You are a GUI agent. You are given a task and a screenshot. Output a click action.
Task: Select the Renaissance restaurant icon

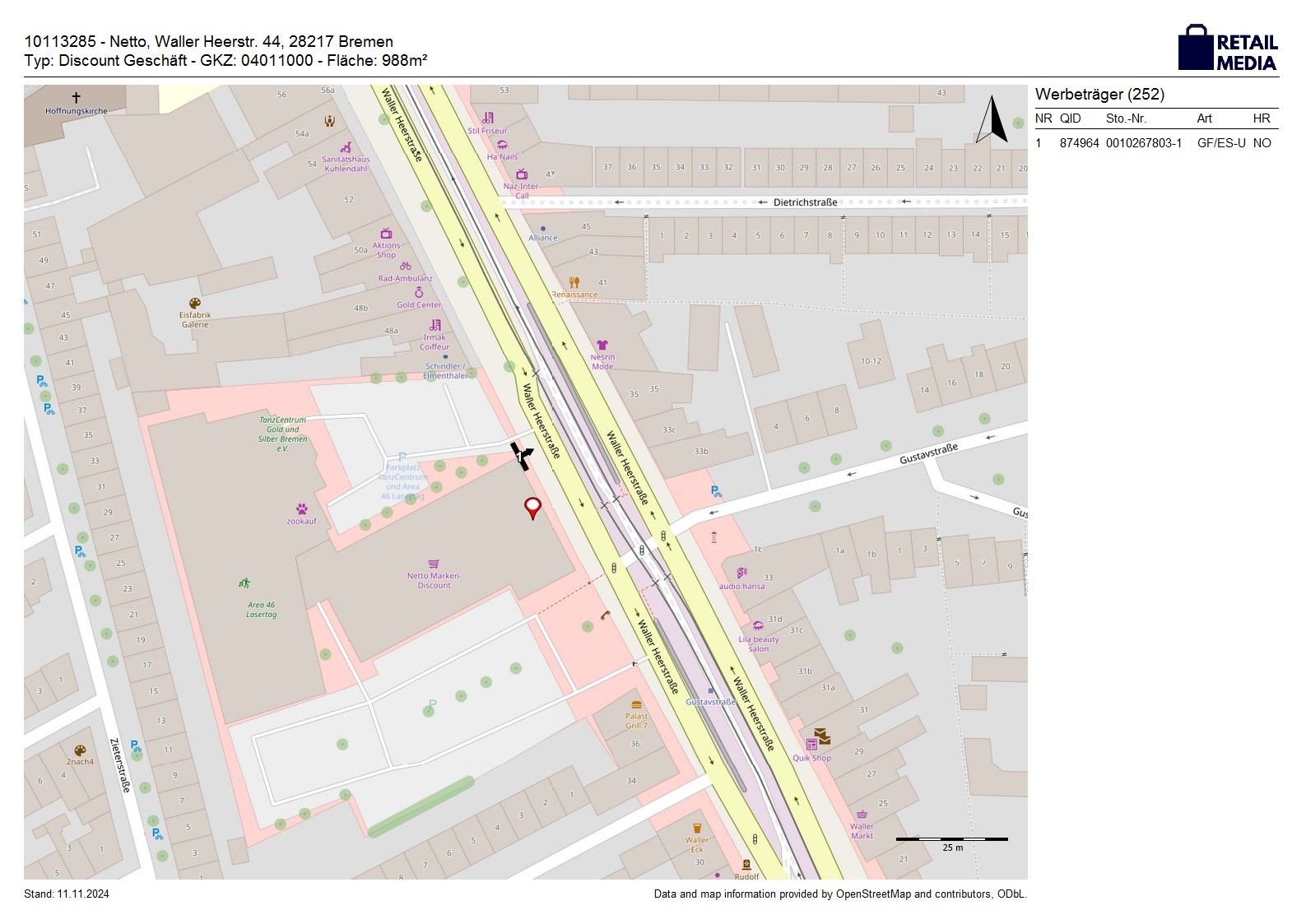[x=574, y=283]
